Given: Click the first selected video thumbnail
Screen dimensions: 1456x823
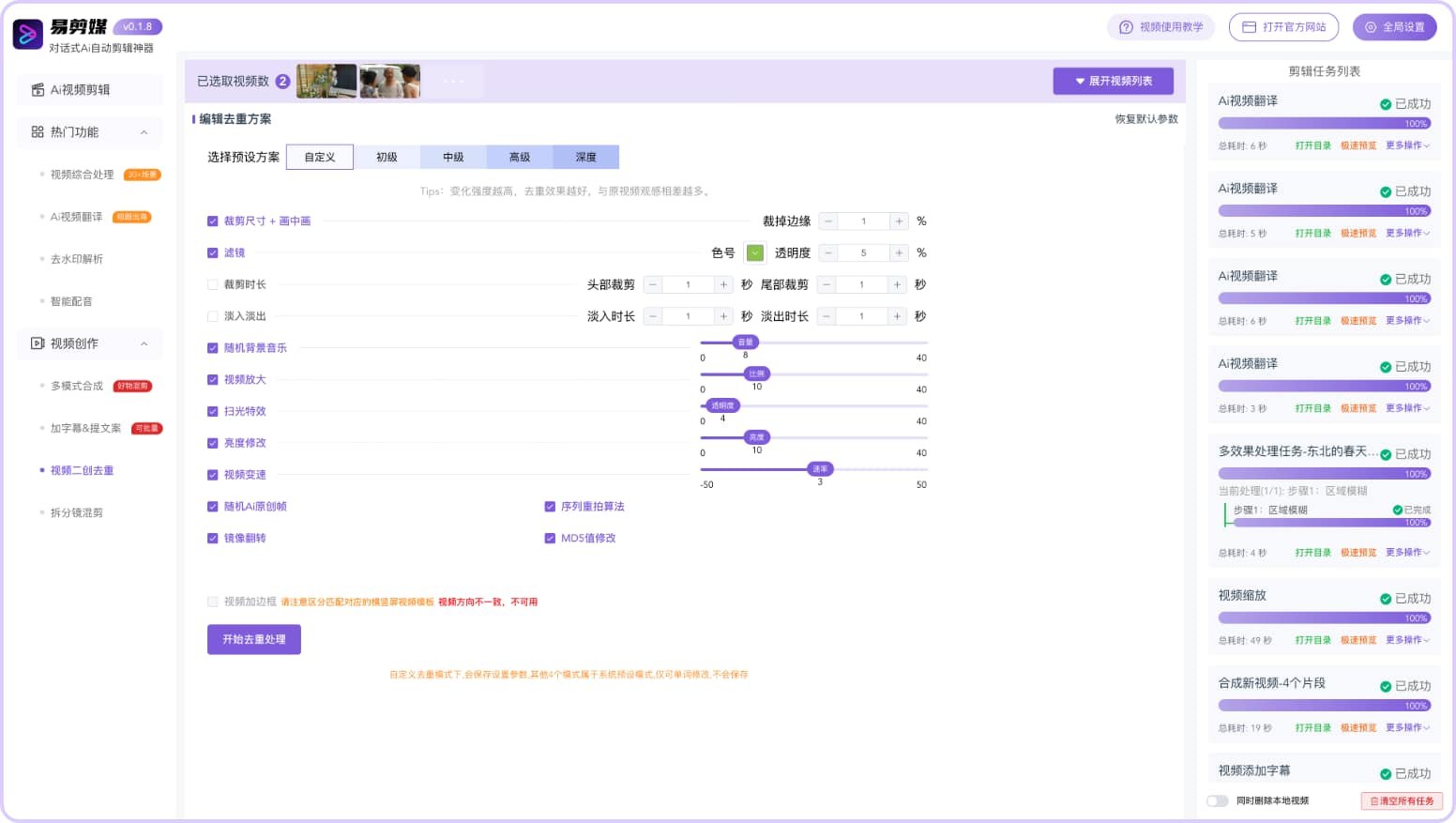Looking at the screenshot, I should 326,82.
